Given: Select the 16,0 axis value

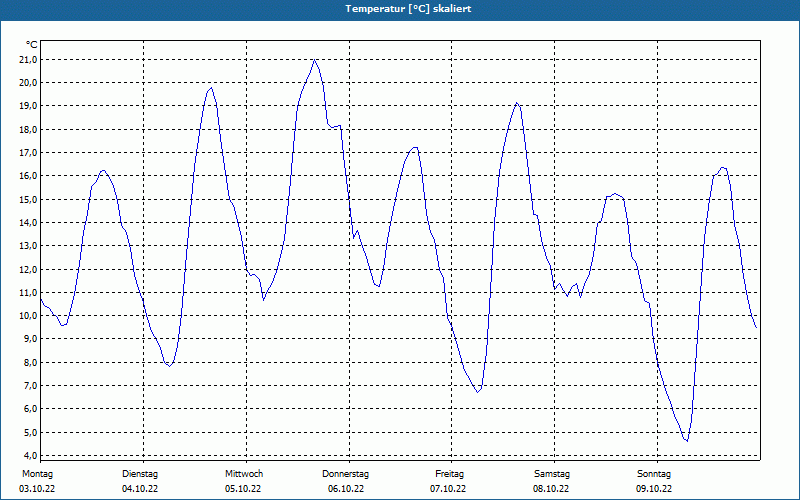Looking at the screenshot, I should [29, 176].
